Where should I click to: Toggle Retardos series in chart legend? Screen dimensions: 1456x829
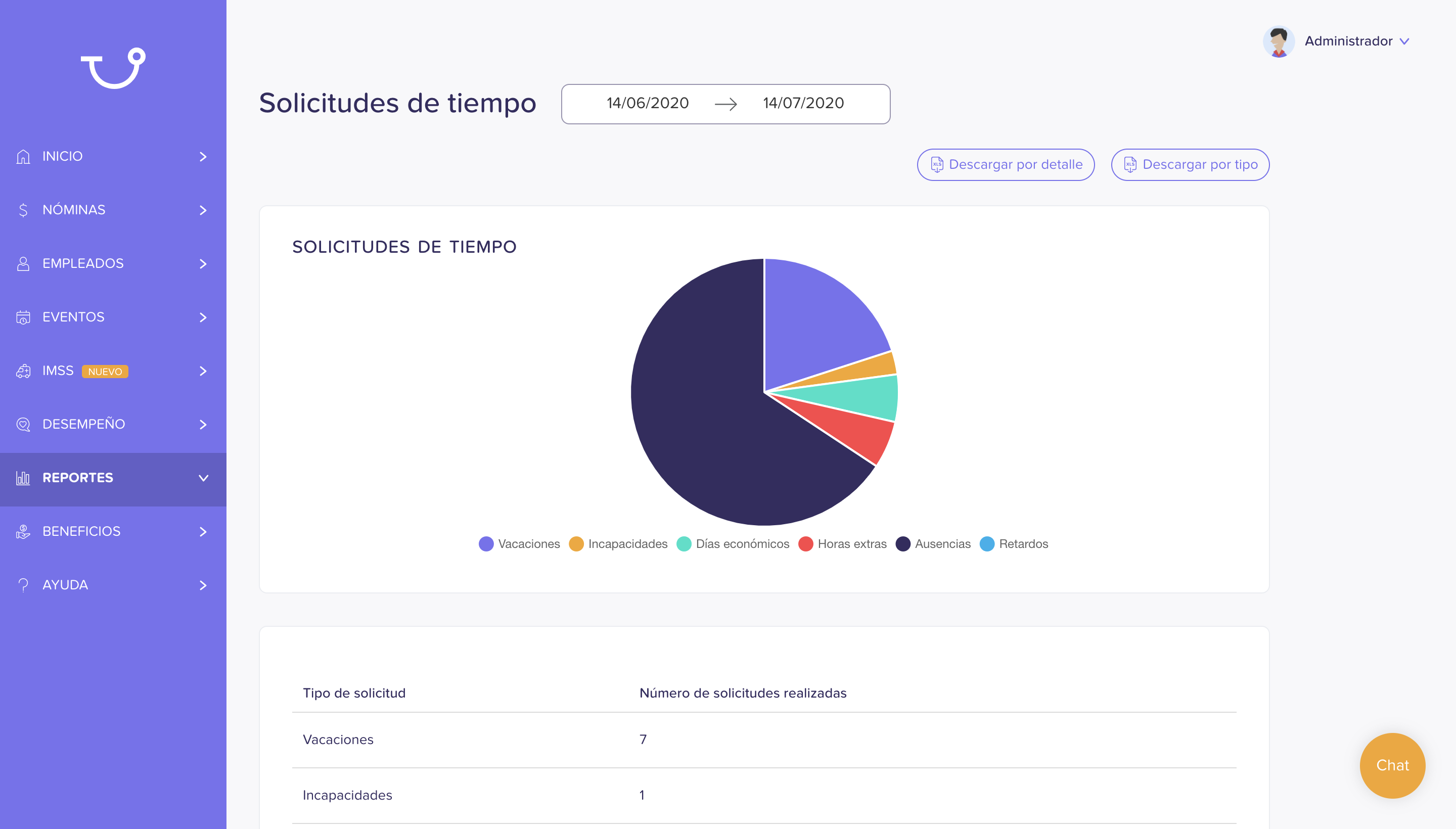(x=1014, y=544)
